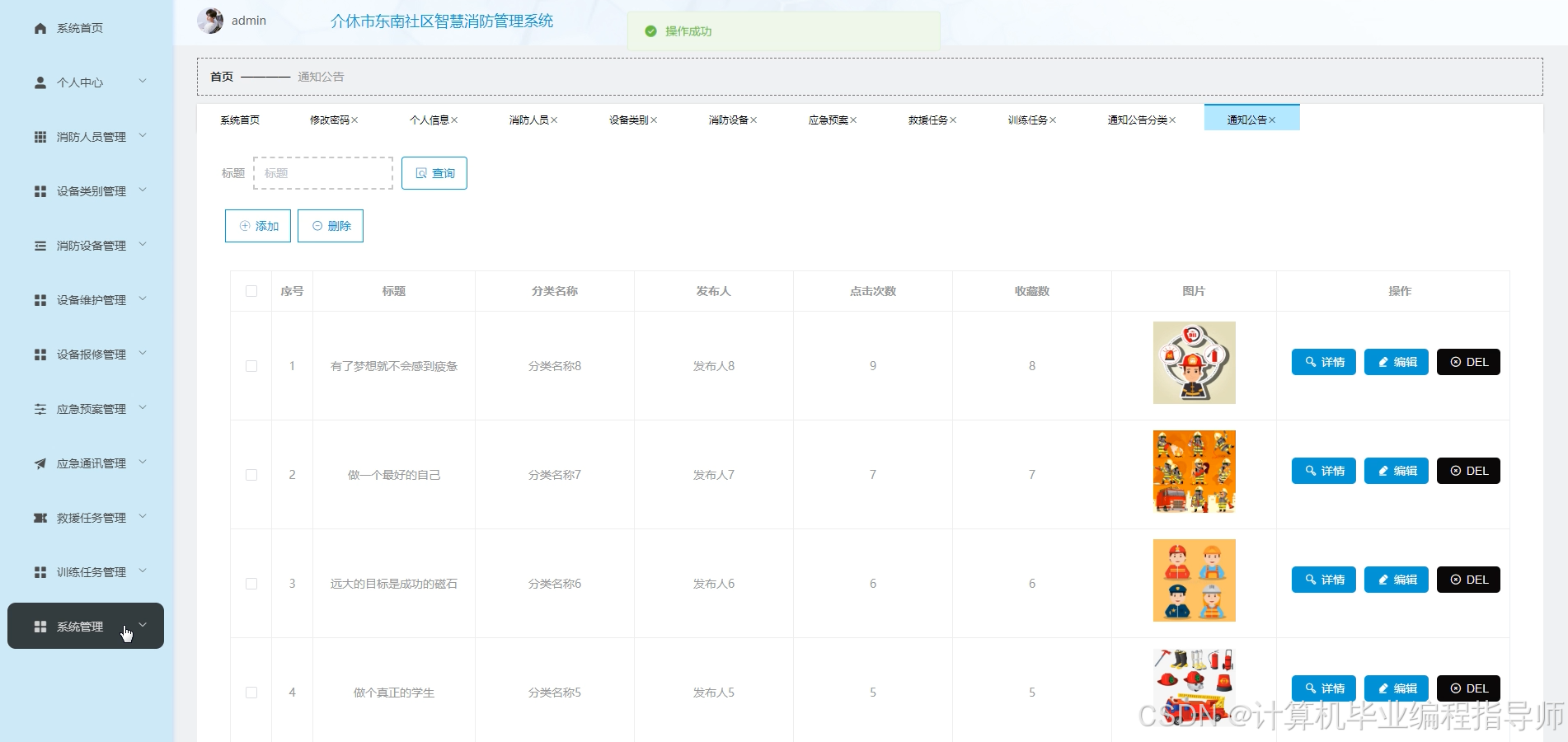Open 系统首页 in the sidebar
This screenshot has width=1568, height=742.
click(80, 28)
